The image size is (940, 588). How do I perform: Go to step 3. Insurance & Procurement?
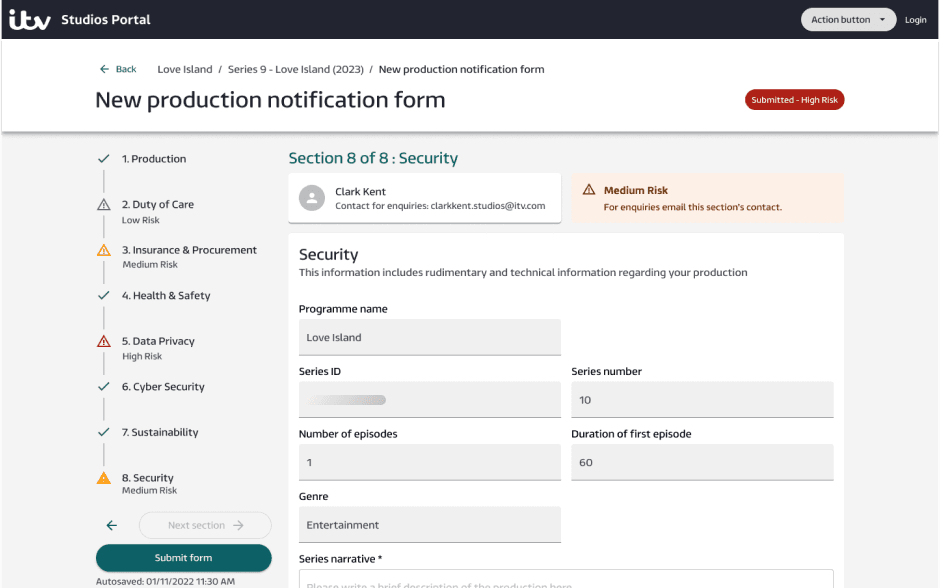click(x=189, y=250)
